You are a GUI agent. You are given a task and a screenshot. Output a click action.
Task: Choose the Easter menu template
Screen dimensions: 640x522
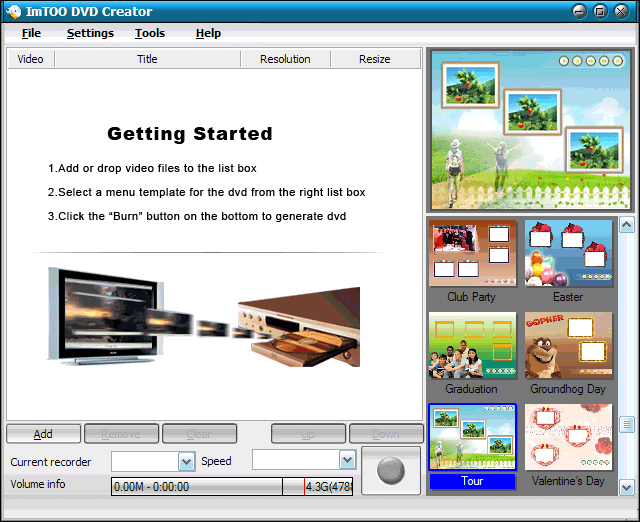[568, 254]
